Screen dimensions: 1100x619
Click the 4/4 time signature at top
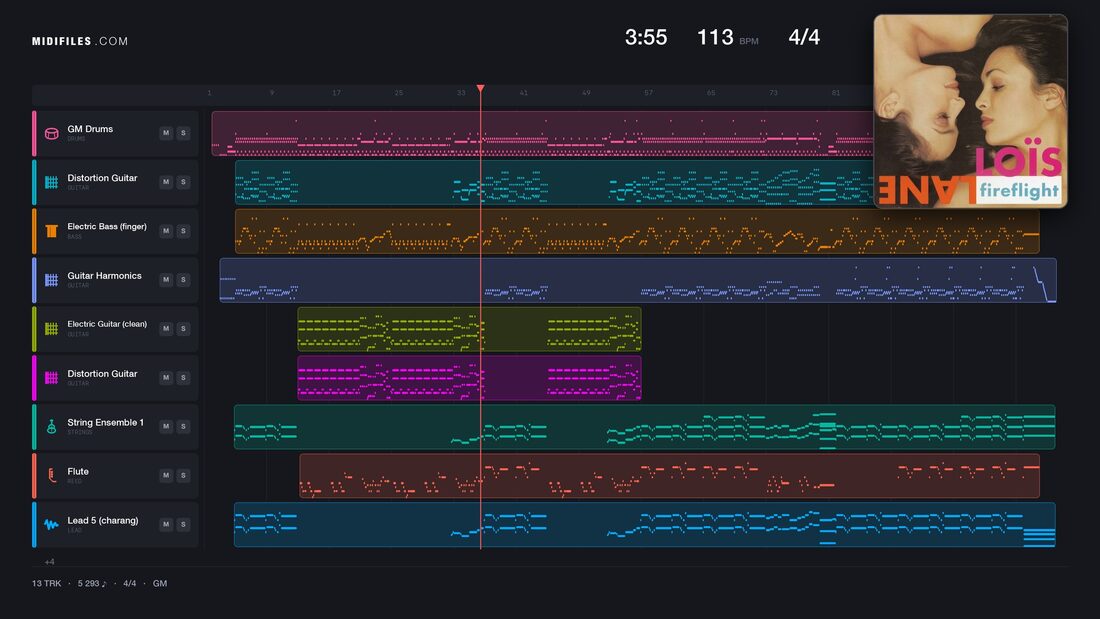(x=804, y=37)
